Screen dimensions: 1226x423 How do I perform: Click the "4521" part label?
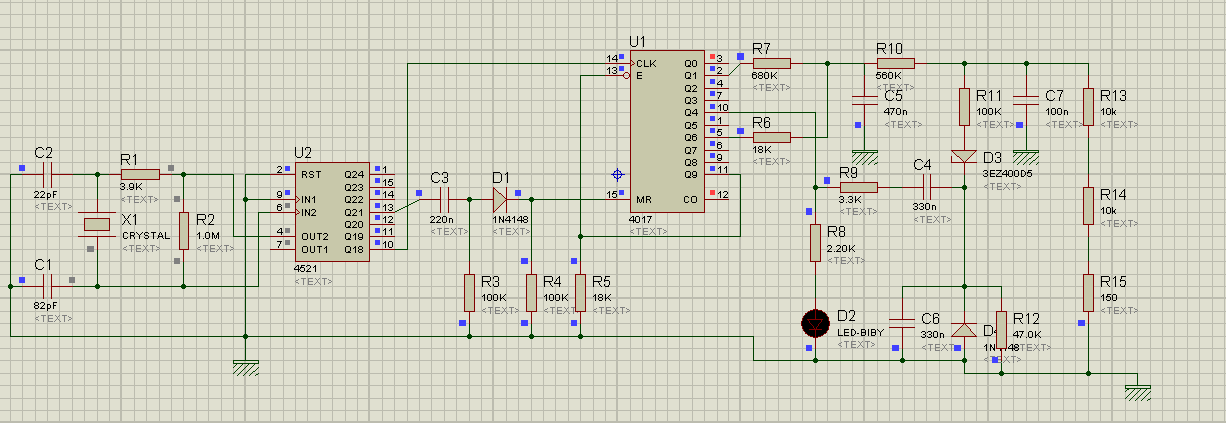[305, 269]
